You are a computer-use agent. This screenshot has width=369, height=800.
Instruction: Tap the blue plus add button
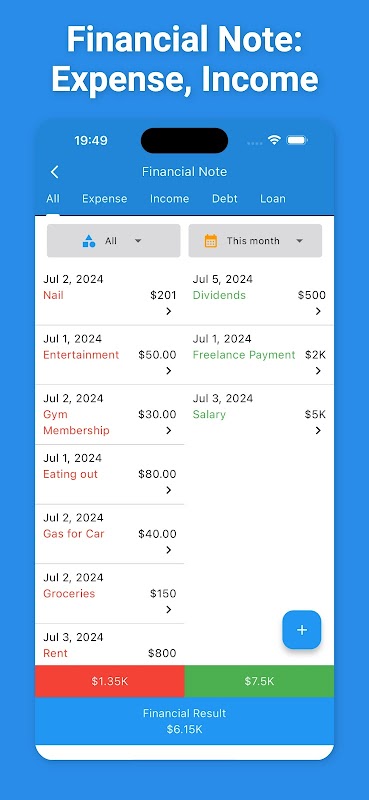pos(302,630)
